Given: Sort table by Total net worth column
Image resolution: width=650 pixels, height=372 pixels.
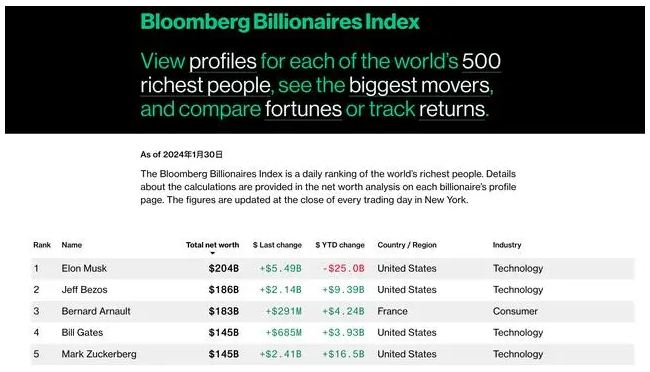Looking at the screenshot, I should coord(212,245).
